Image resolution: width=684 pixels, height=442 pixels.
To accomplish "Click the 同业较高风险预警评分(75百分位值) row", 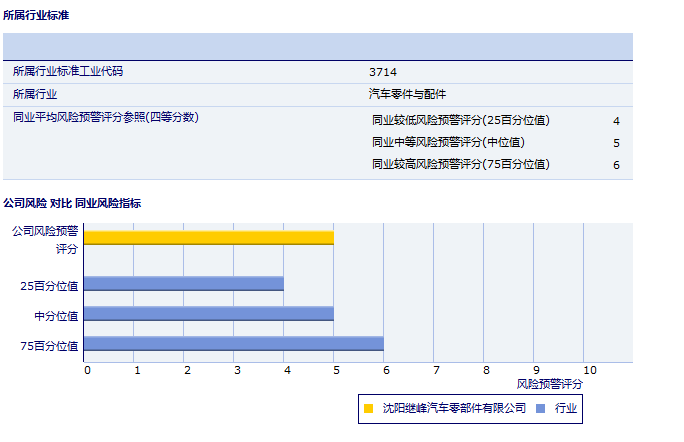I will point(461,165).
